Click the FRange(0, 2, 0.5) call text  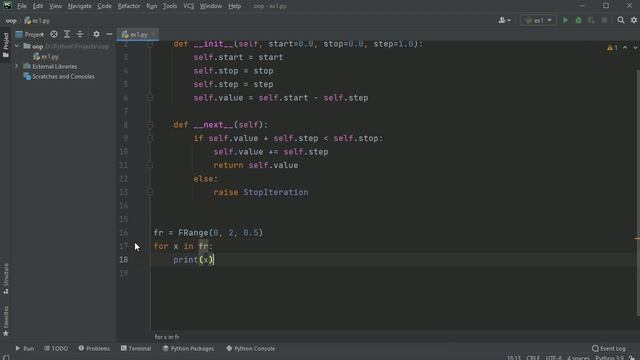pyautogui.click(x=220, y=233)
